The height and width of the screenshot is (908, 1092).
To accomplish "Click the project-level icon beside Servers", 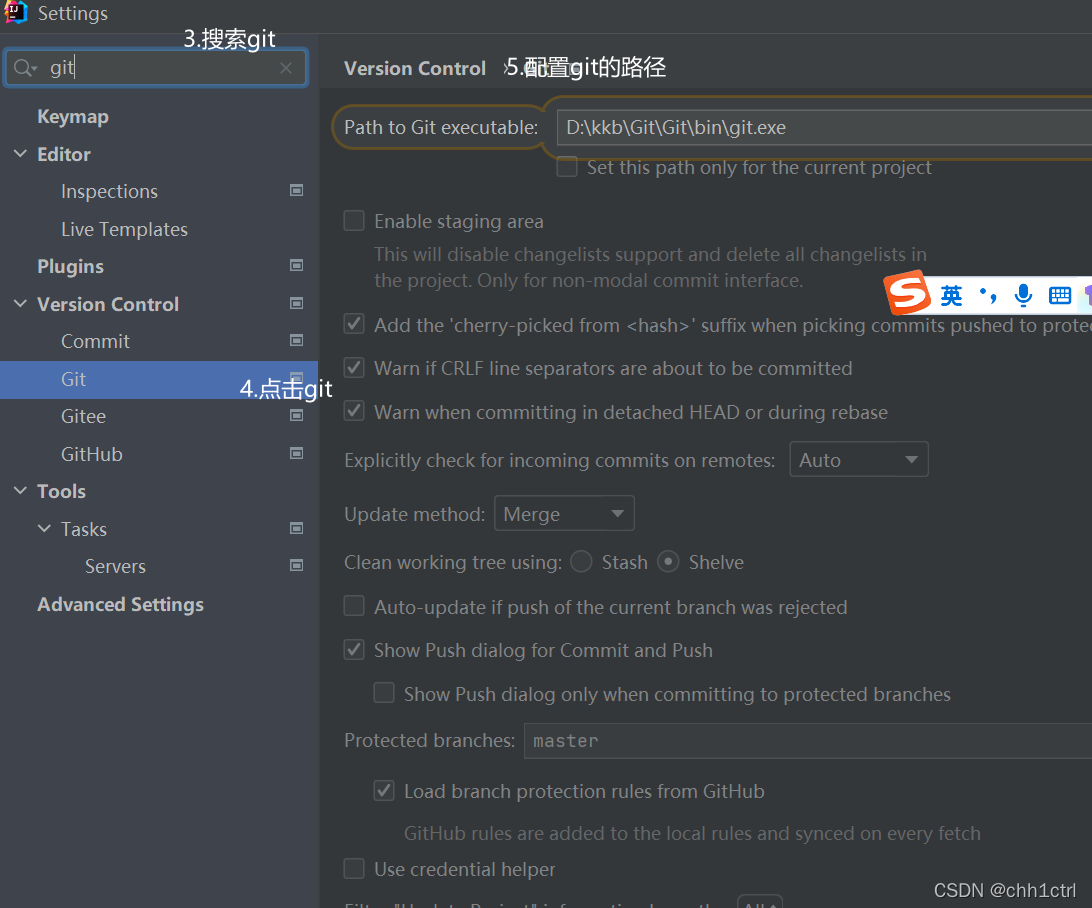I will 296,565.
